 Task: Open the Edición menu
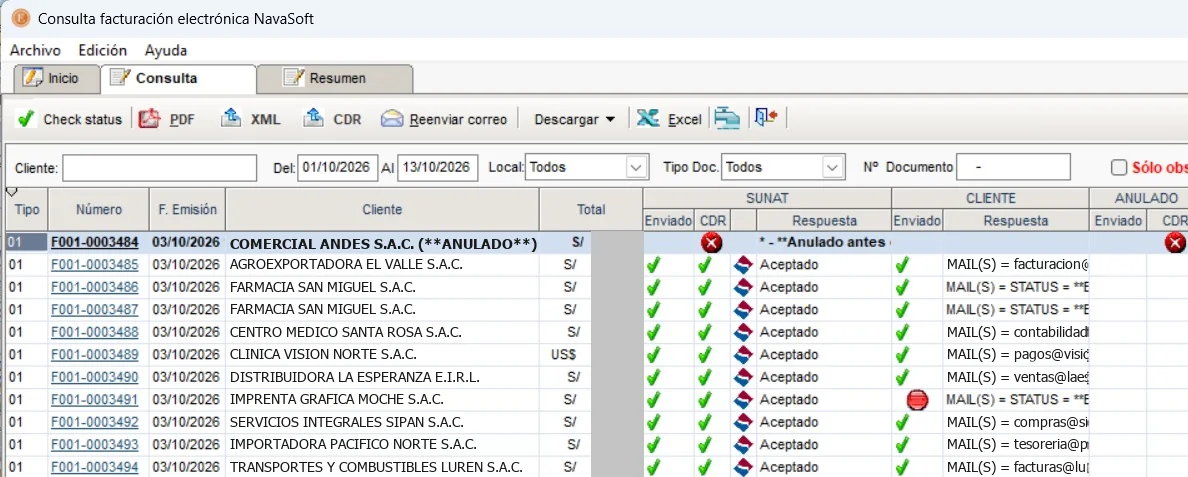102,50
